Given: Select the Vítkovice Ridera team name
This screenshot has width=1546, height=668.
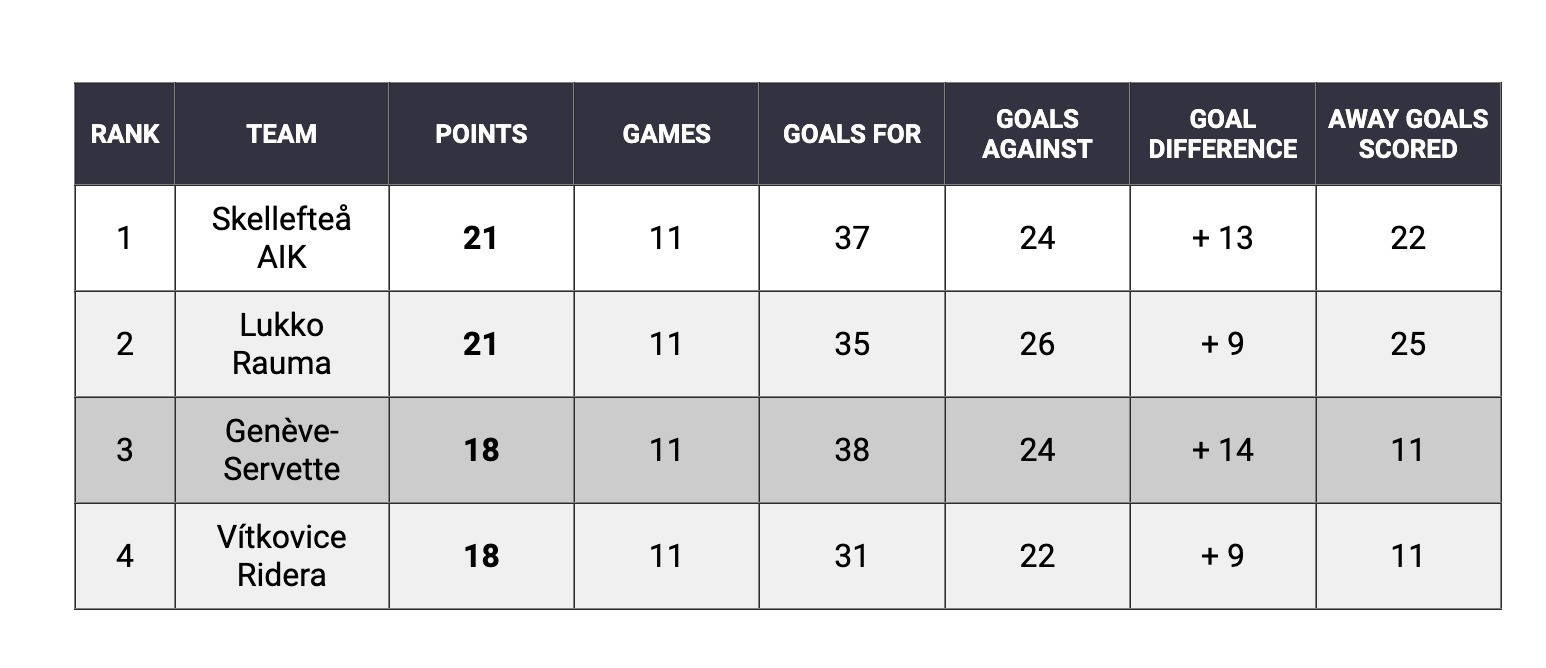Looking at the screenshot, I should click(281, 556).
